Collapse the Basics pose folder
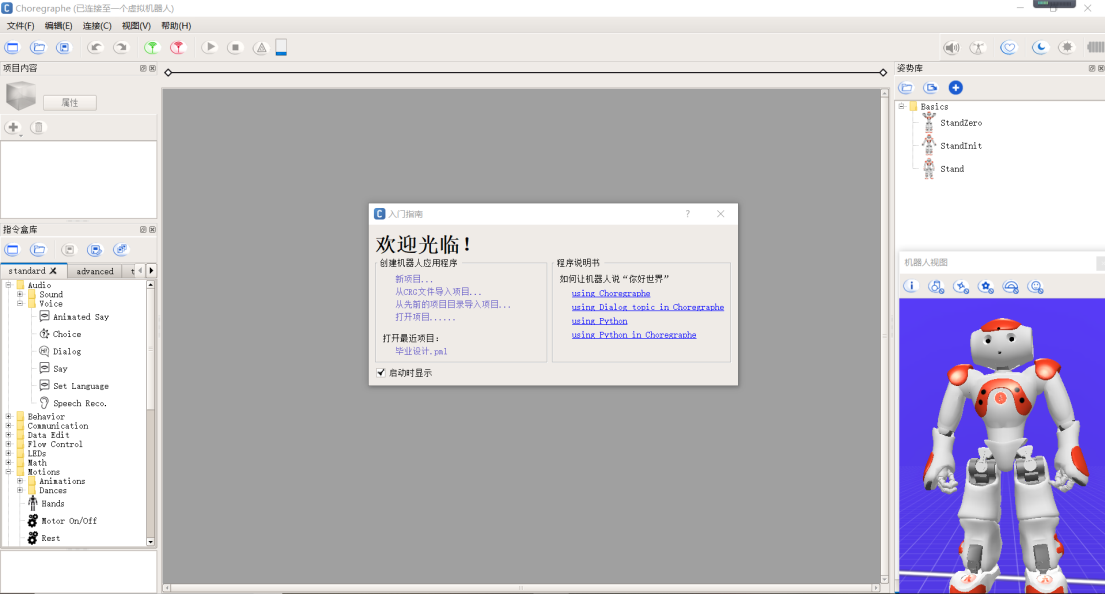Viewport: 1105px width, 594px height. (901, 106)
